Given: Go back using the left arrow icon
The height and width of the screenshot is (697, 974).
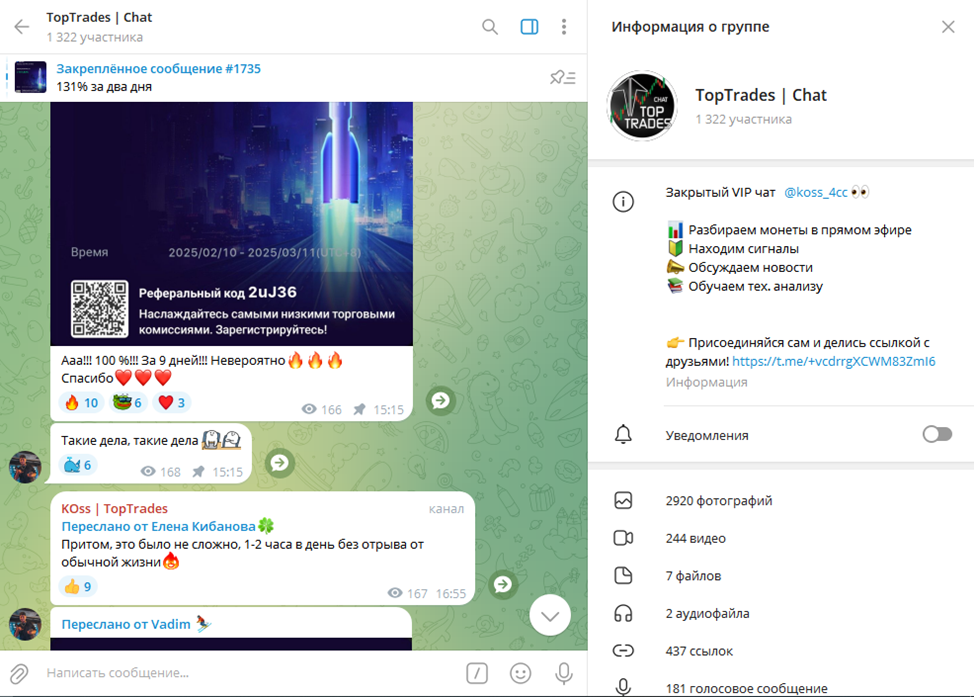Looking at the screenshot, I should (x=22, y=27).
